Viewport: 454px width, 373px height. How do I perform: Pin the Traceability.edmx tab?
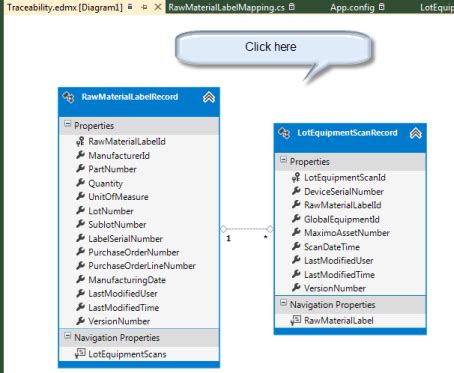pos(144,7)
